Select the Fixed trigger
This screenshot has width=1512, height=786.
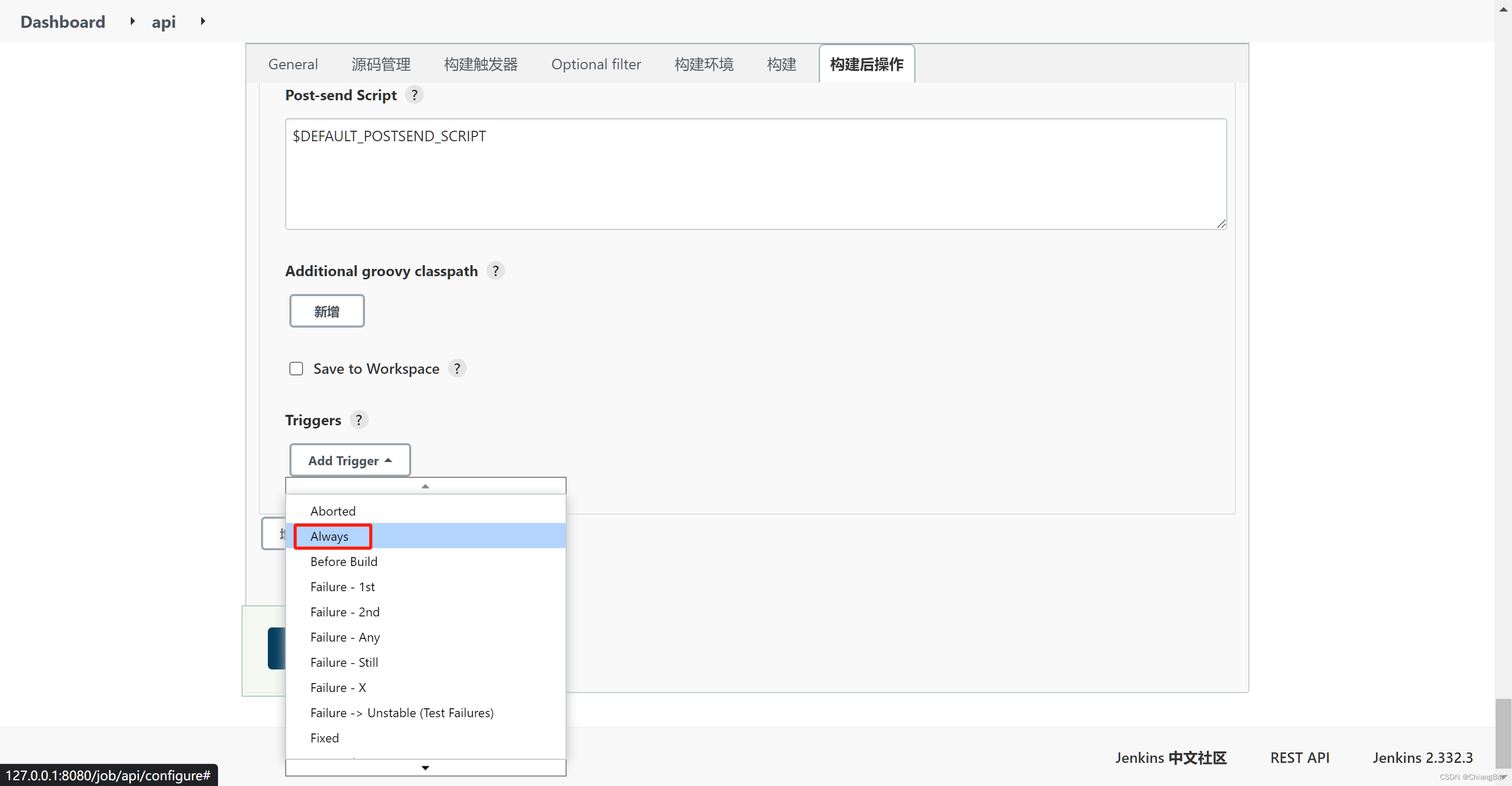(425, 738)
